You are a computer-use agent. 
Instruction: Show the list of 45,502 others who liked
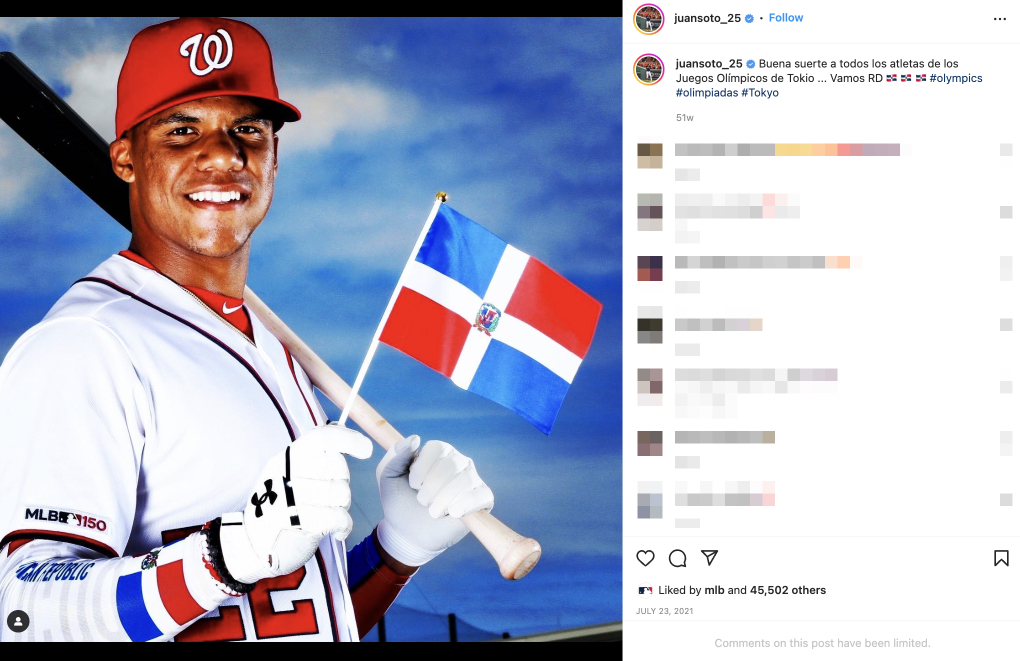[x=788, y=590]
